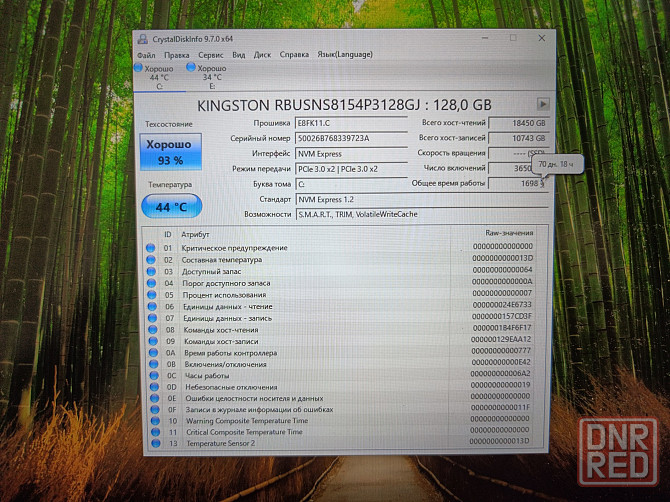Click the Атрибут column header
The height and width of the screenshot is (502, 670).
click(195, 235)
